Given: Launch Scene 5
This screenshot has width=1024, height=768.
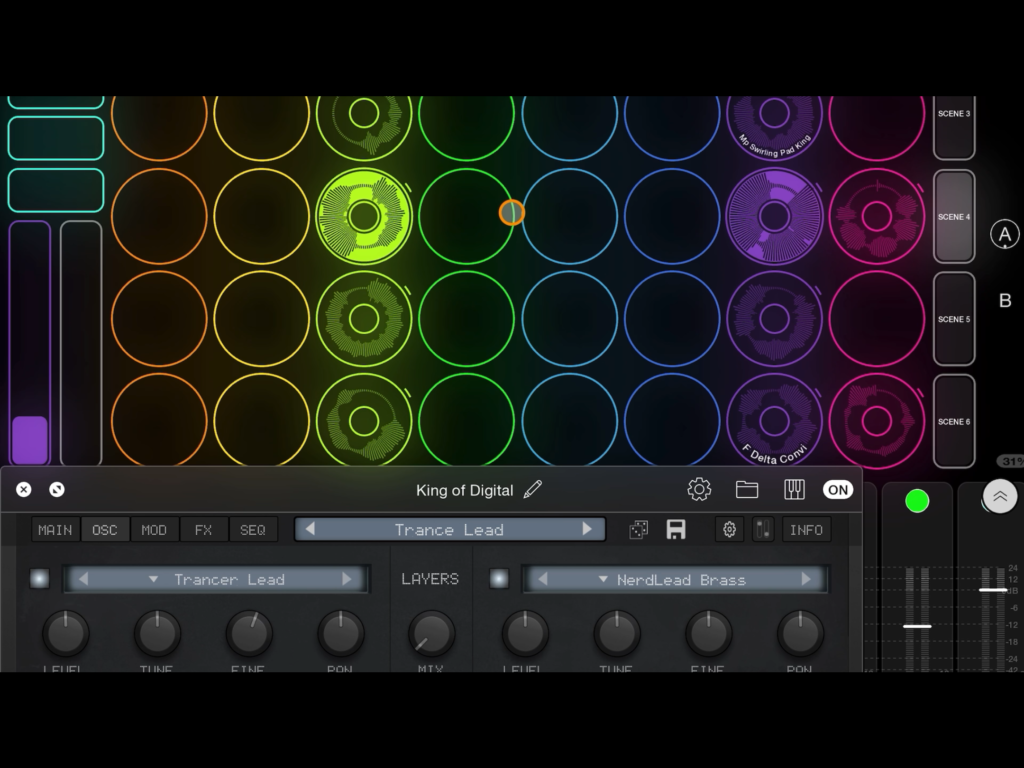Looking at the screenshot, I should click(953, 320).
